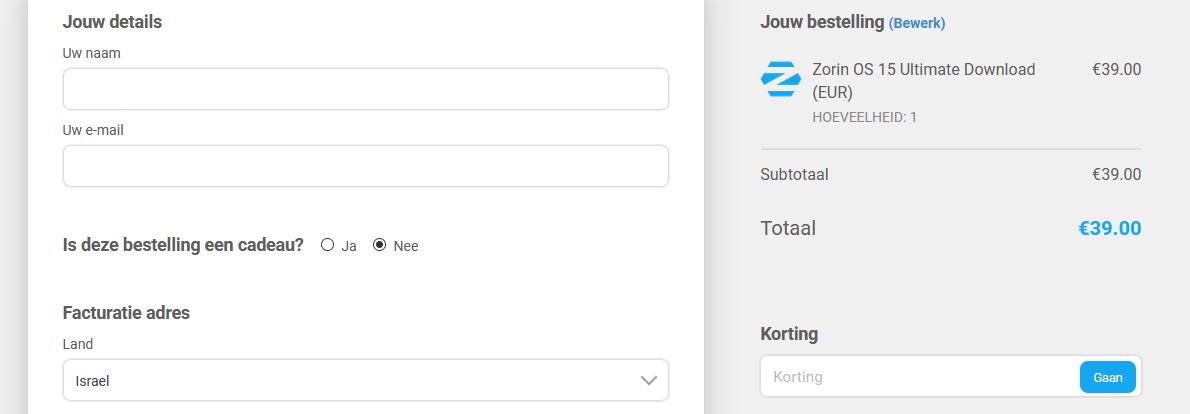Click the Uw naam field label

[92, 53]
